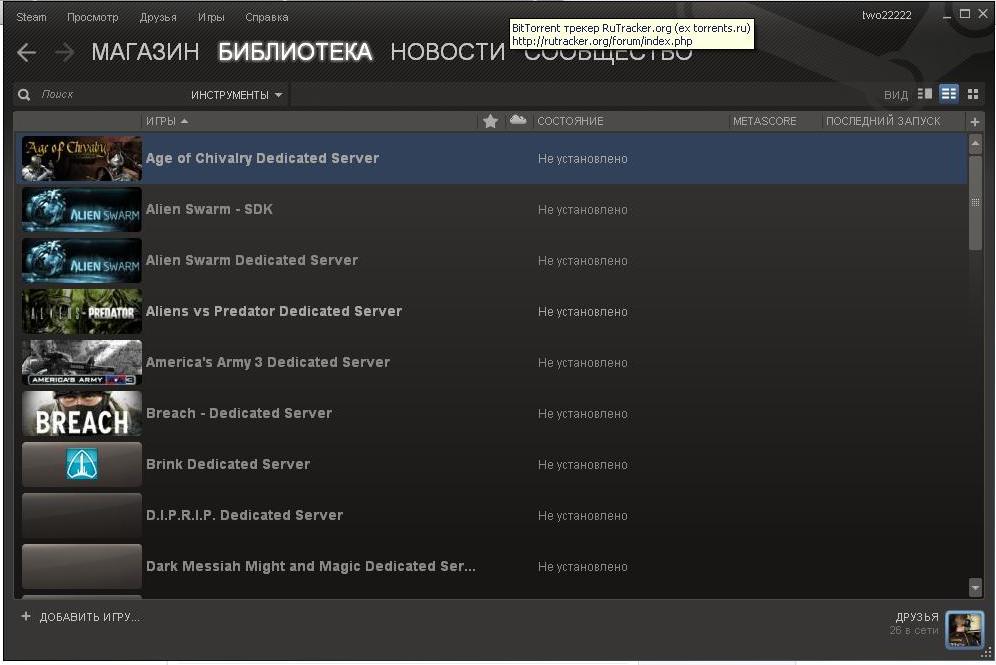The height and width of the screenshot is (665, 996).
Task: Click ДОБАВИТЬ ИГРУ button
Action: point(90,617)
